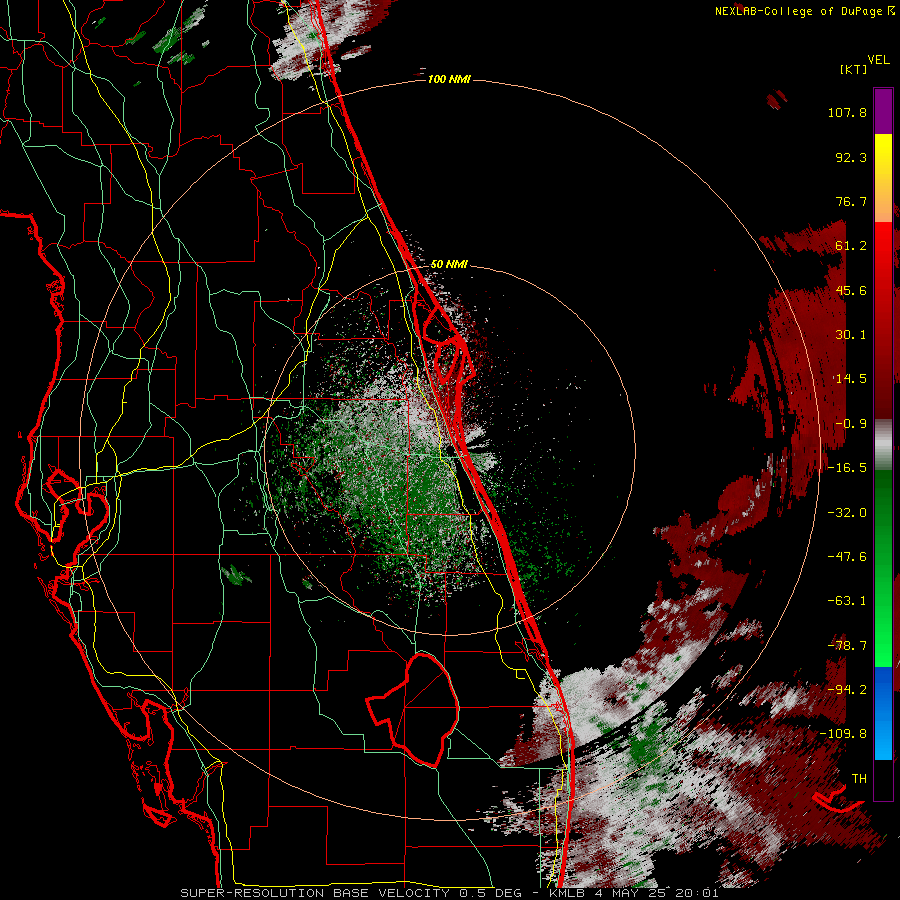Click the SUPER-RESOLUTION BASE VELOCITY caption
The height and width of the screenshot is (900, 900).
point(315,893)
